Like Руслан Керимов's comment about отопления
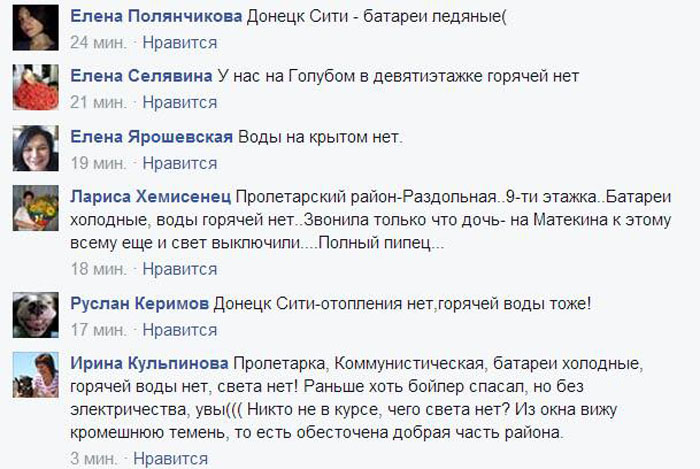The width and height of the screenshot is (700, 469). point(180,327)
